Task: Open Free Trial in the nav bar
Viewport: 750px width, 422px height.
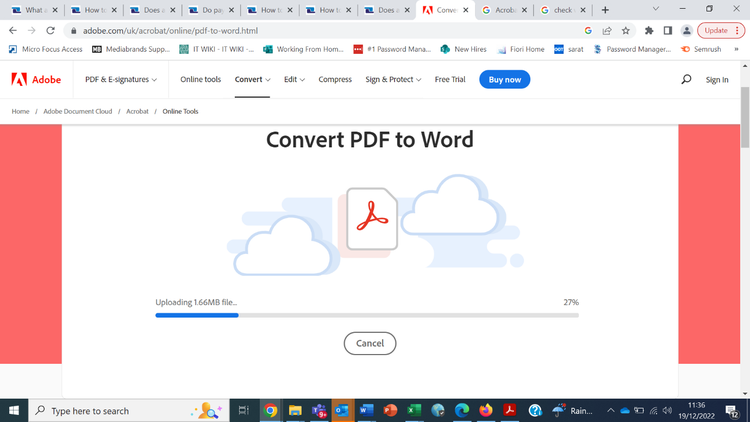Action: pyautogui.click(x=450, y=79)
